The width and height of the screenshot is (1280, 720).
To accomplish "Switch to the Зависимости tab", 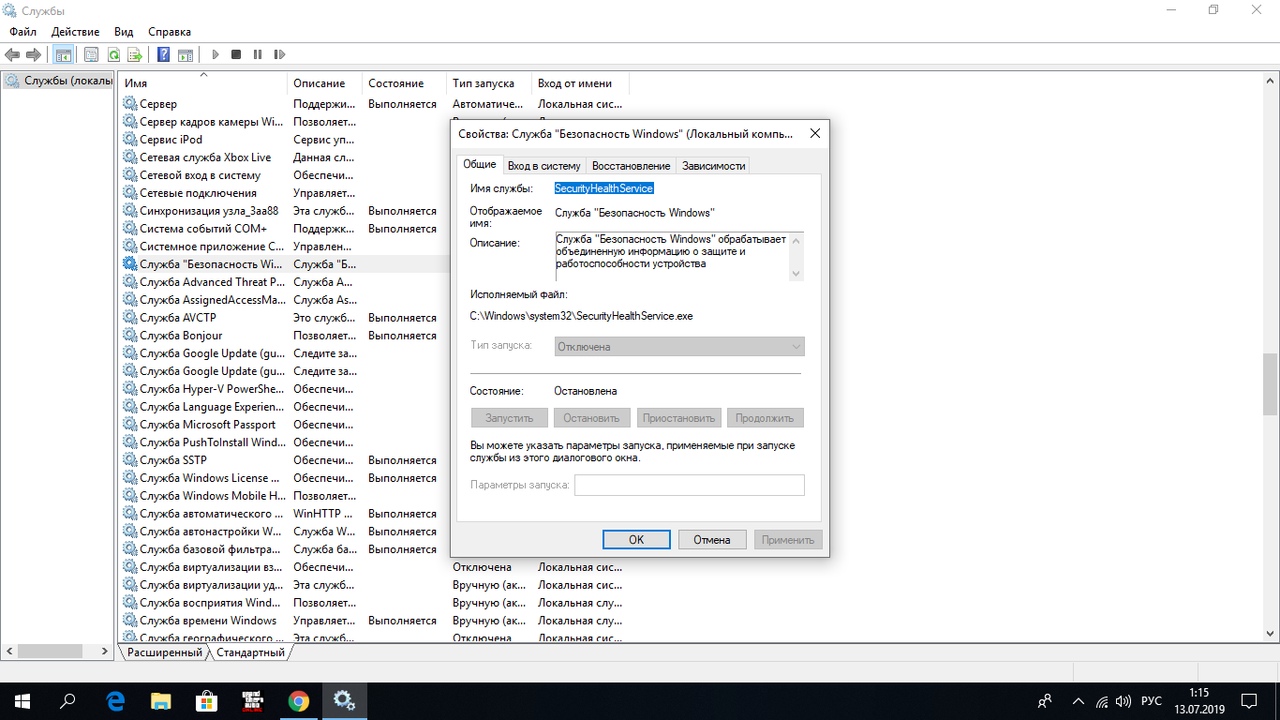I will point(714,166).
